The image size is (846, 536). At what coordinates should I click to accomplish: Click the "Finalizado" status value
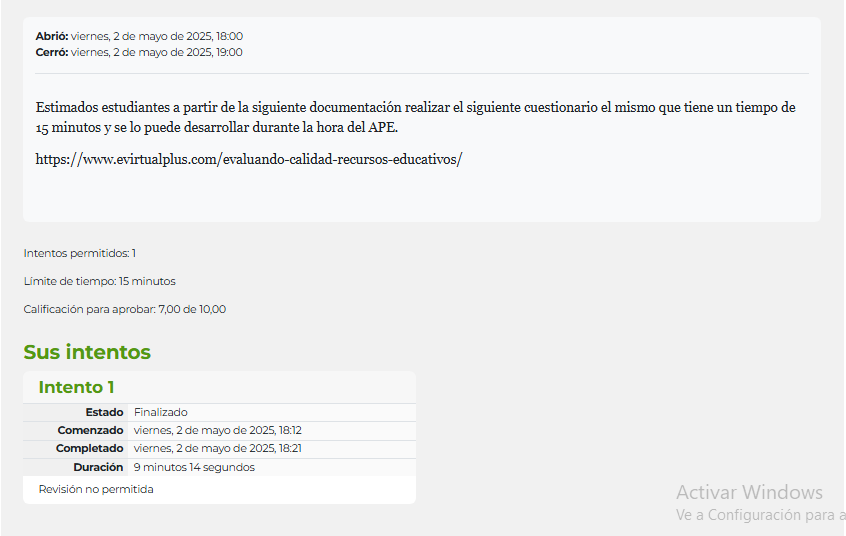tap(161, 412)
